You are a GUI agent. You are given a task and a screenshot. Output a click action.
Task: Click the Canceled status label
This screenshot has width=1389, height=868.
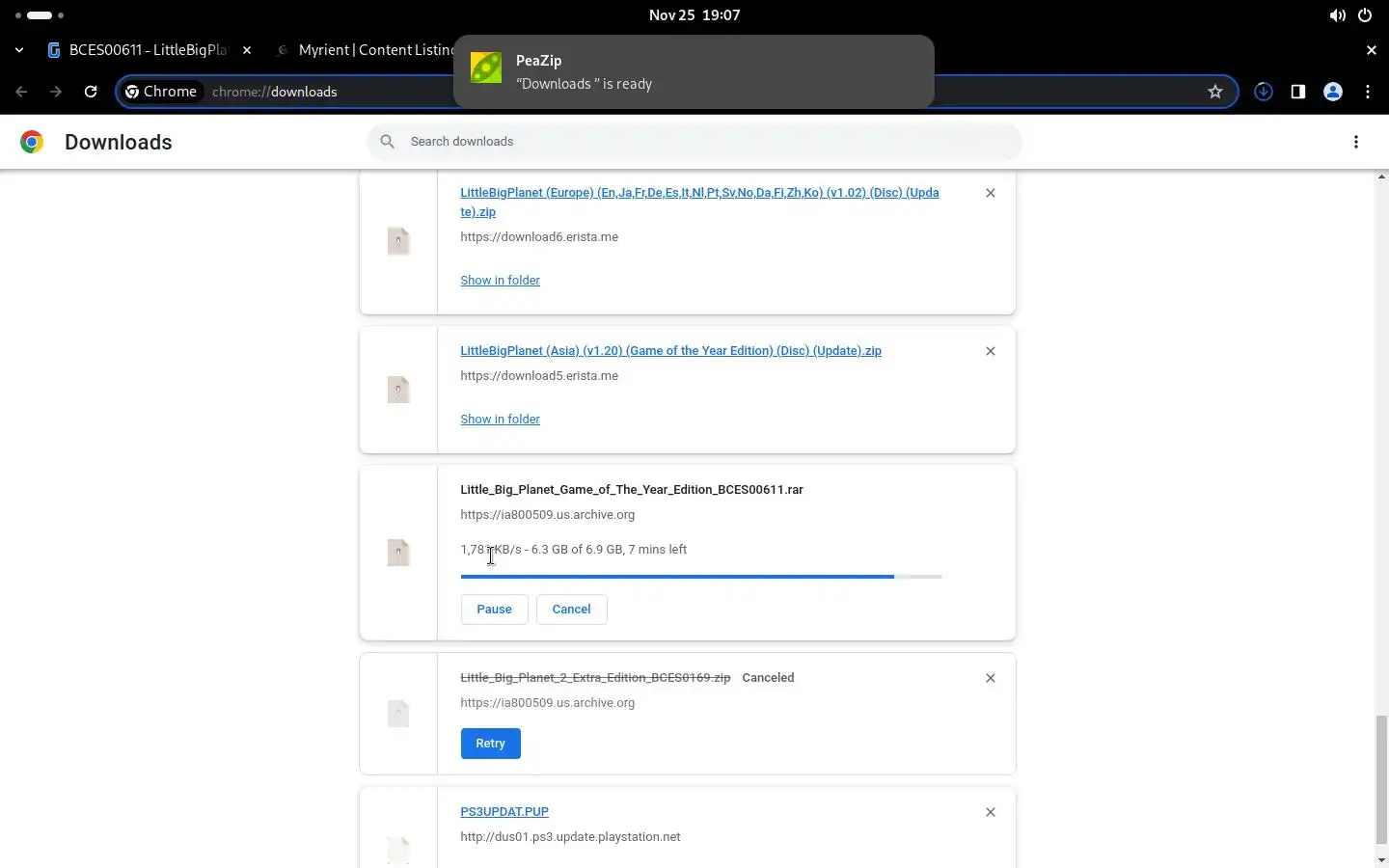coord(768,678)
